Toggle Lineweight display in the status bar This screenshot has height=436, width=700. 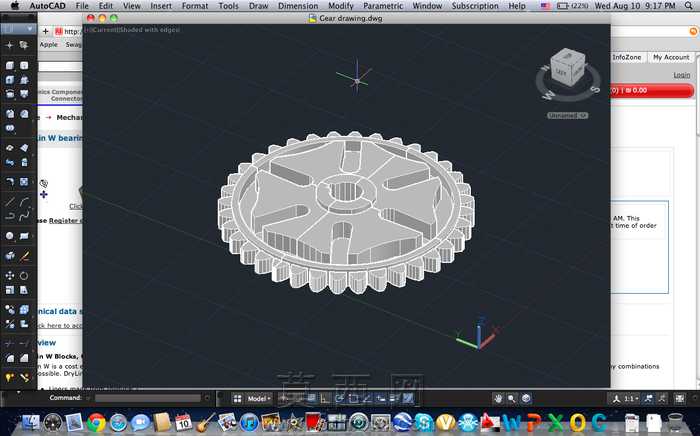click(x=394, y=399)
